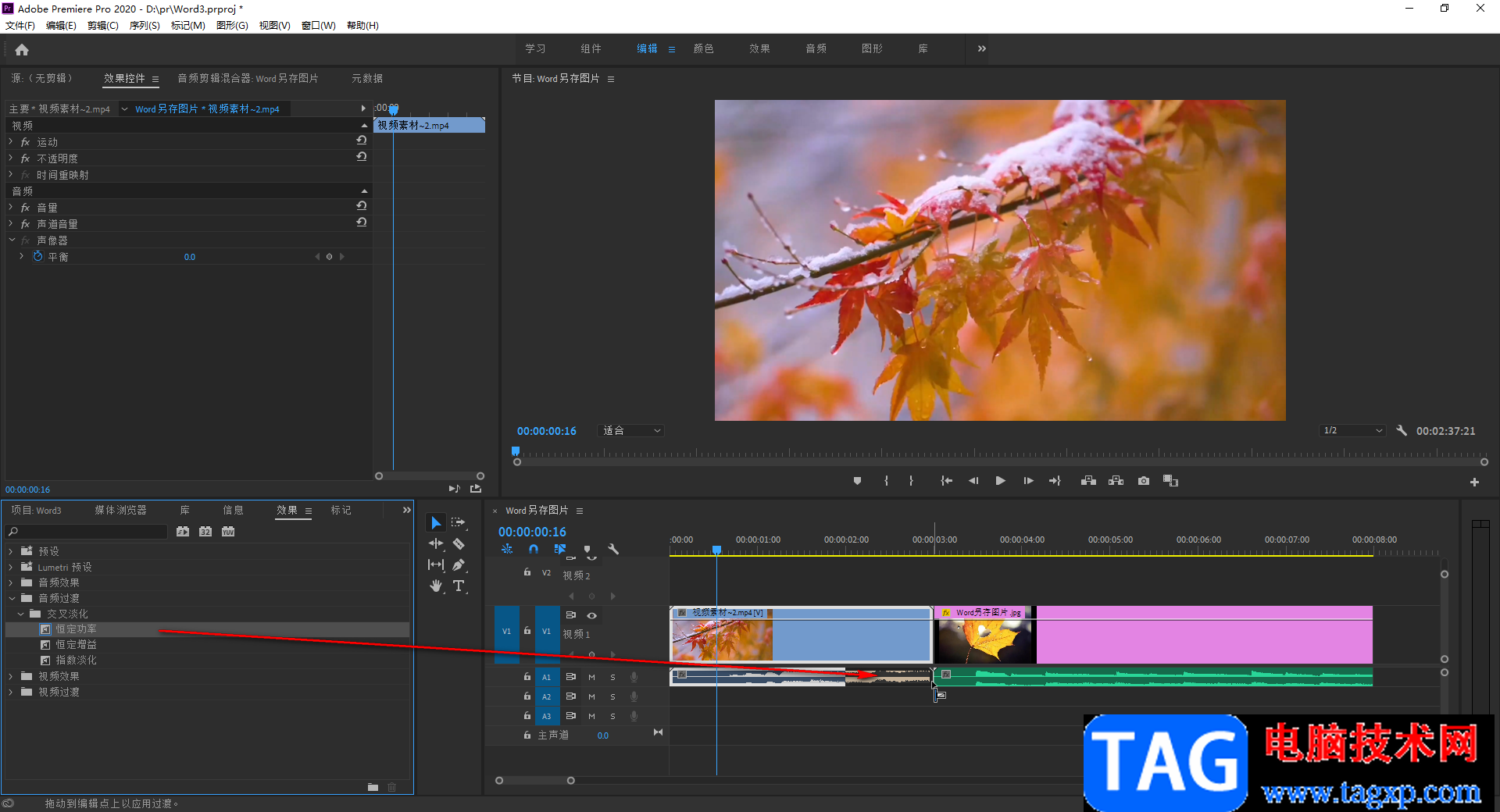This screenshot has width=1500, height=812.
Task: Select the Track Select Forward tool
Action: click(459, 522)
